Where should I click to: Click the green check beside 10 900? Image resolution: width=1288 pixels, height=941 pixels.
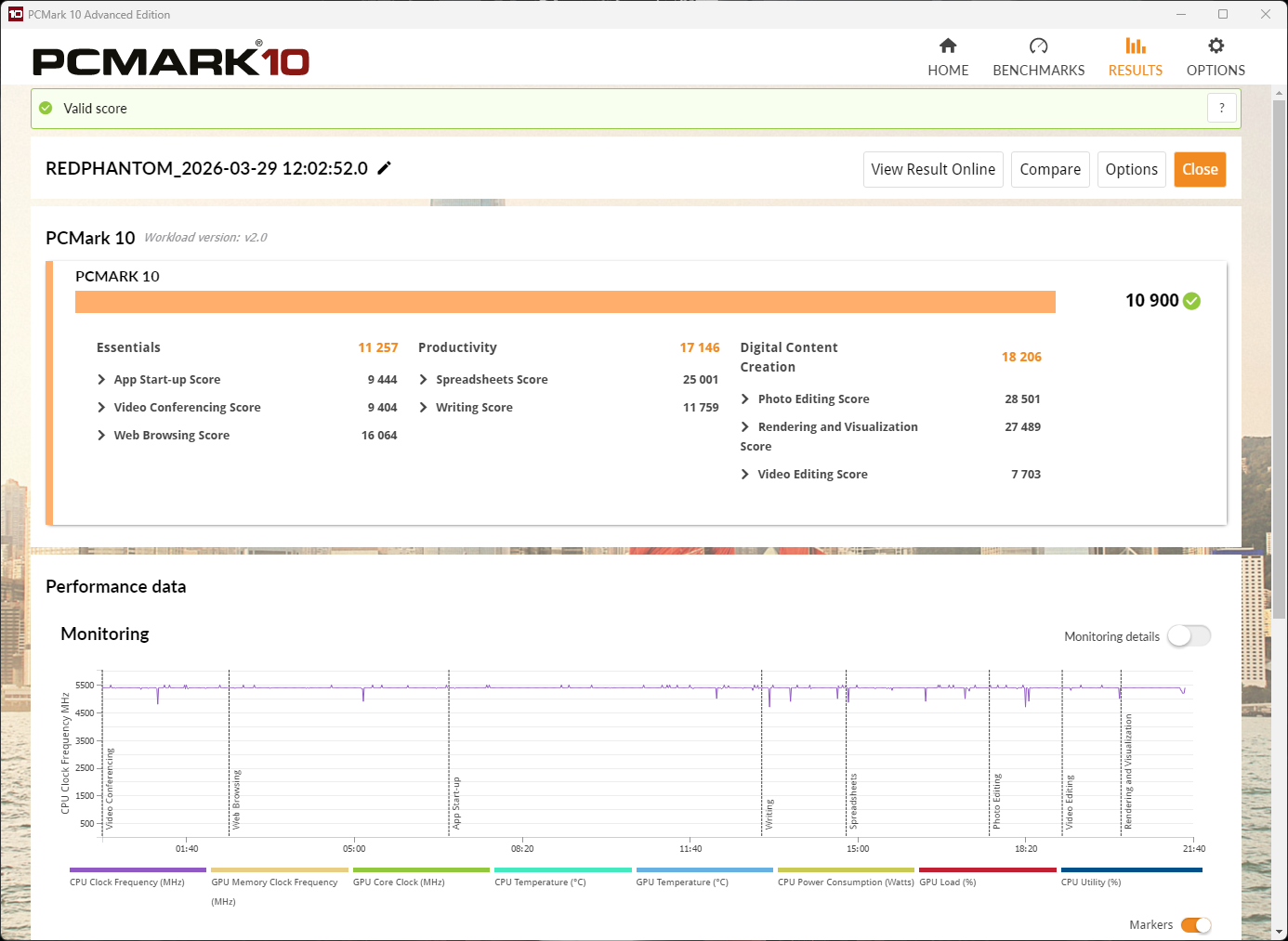point(1192,301)
